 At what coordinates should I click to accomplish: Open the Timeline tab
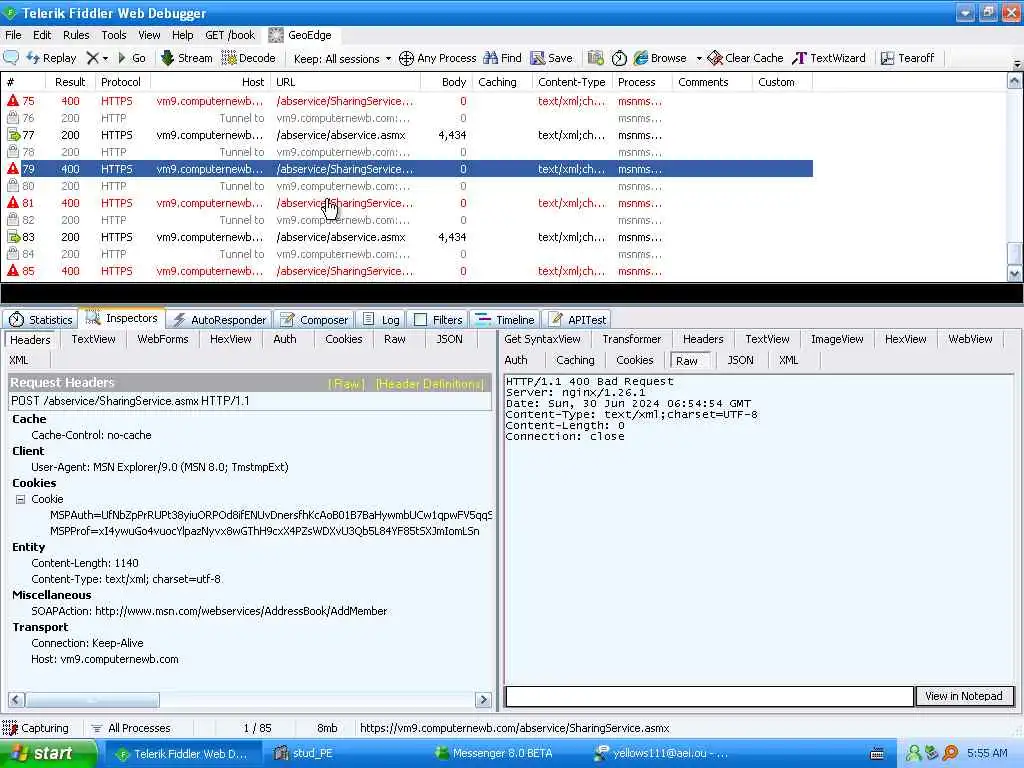505,319
